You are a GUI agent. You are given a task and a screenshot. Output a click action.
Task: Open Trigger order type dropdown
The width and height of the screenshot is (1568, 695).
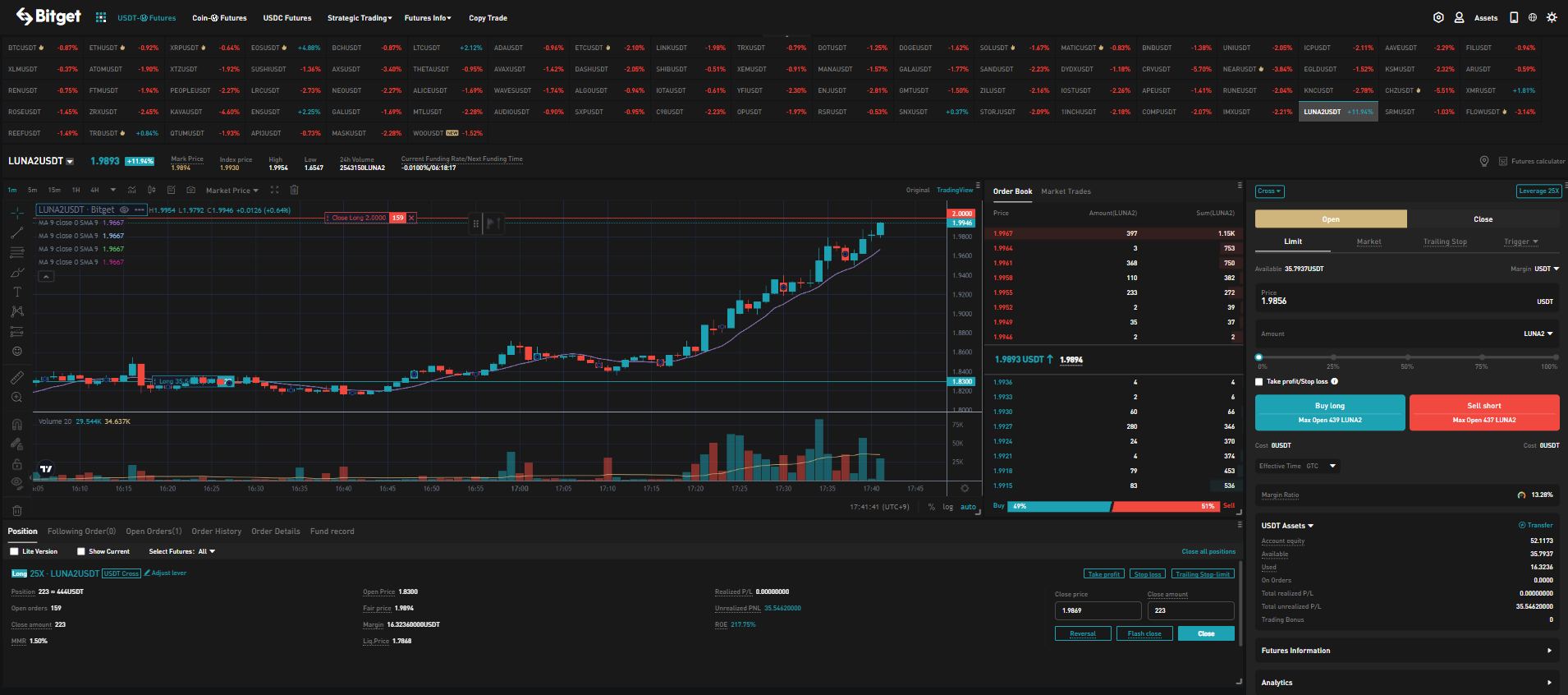[x=1520, y=242]
